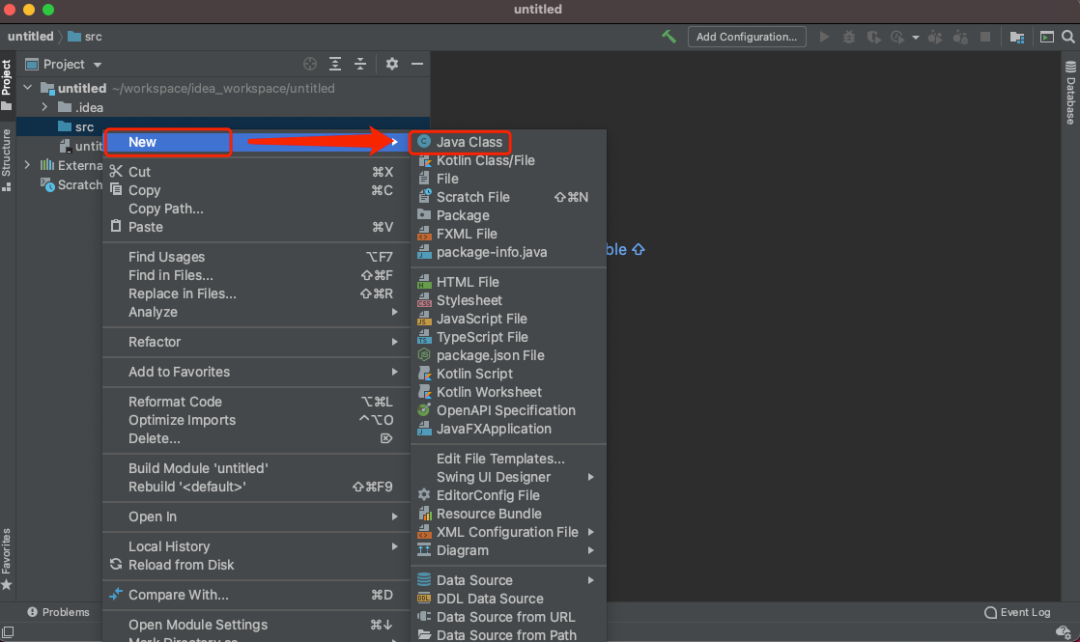Choose Copy Path... in the context menu

[256, 209]
